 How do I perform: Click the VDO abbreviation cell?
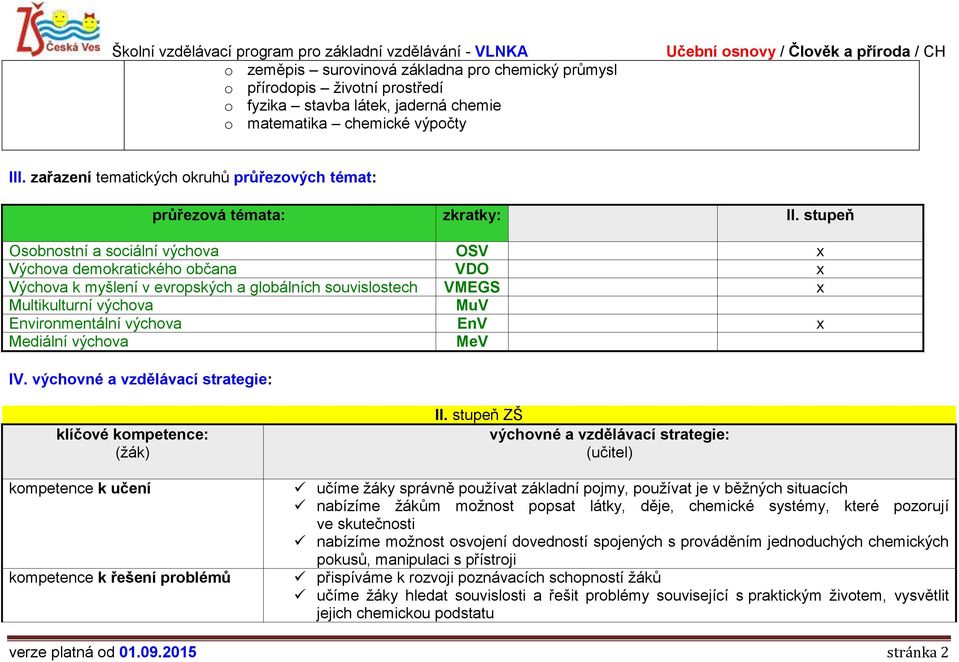pyautogui.click(x=472, y=269)
